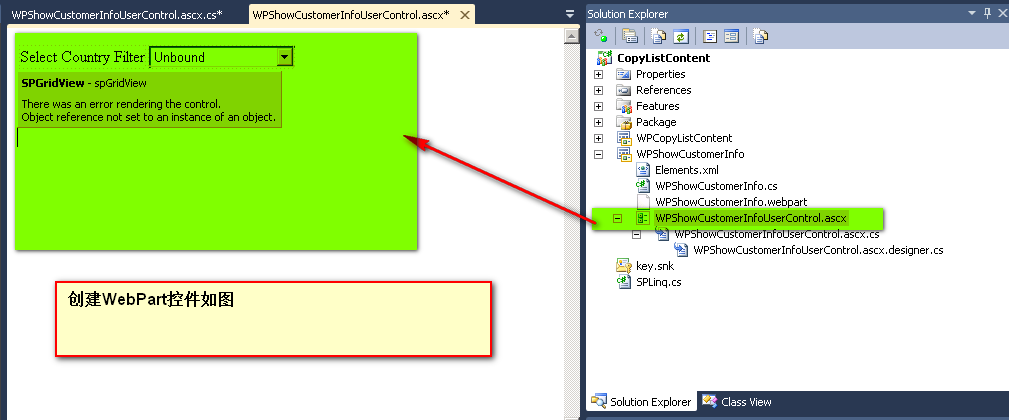Click the WPShowCustomerInfo.cs file icon
The height and width of the screenshot is (420, 1009).
pyautogui.click(x=643, y=187)
